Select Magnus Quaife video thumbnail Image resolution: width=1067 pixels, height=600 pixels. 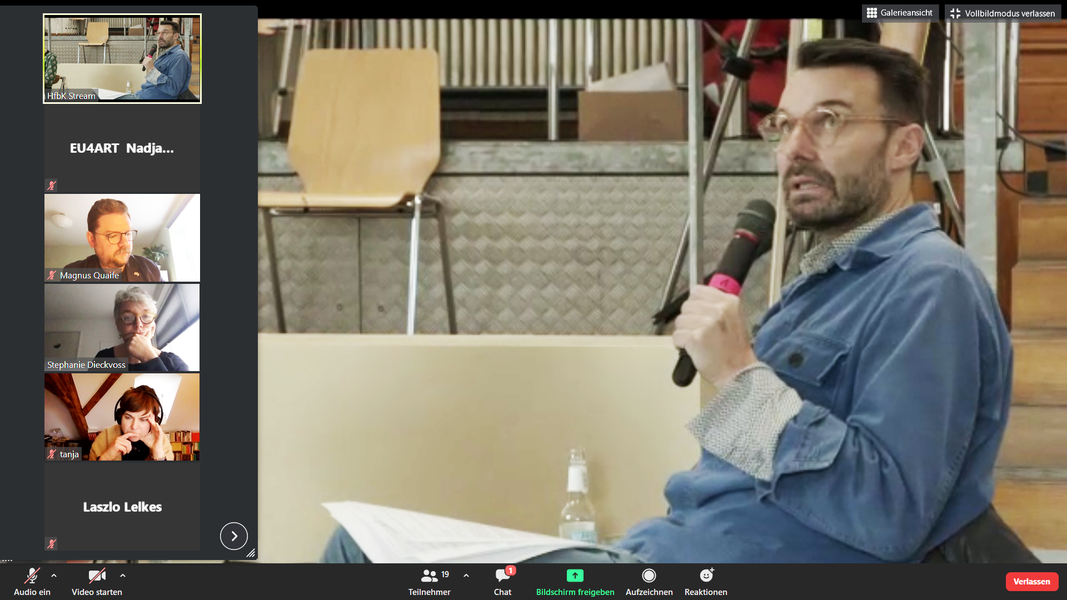122,238
